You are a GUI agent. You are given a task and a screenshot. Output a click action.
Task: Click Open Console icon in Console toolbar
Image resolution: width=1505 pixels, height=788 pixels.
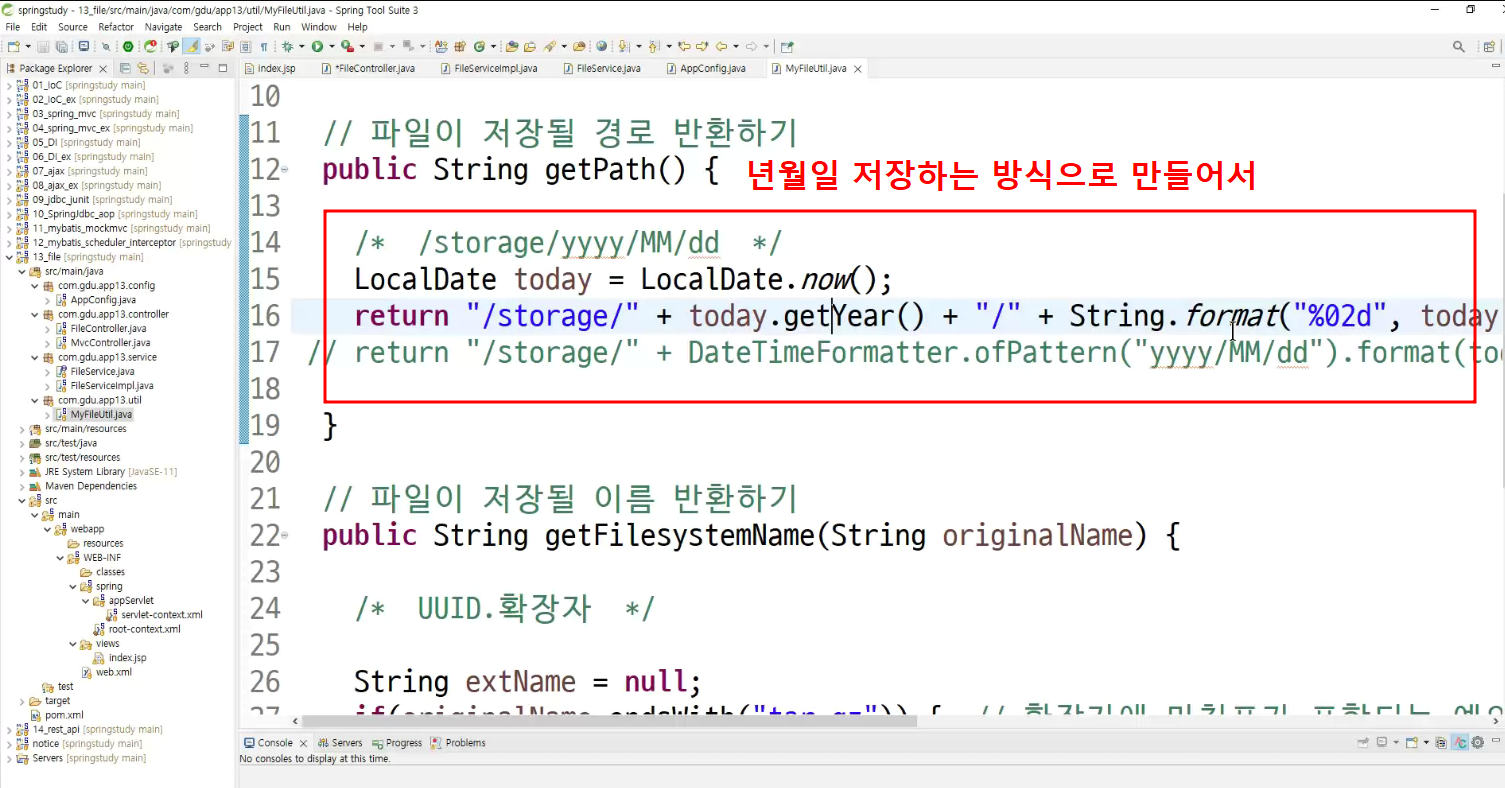click(x=1412, y=743)
